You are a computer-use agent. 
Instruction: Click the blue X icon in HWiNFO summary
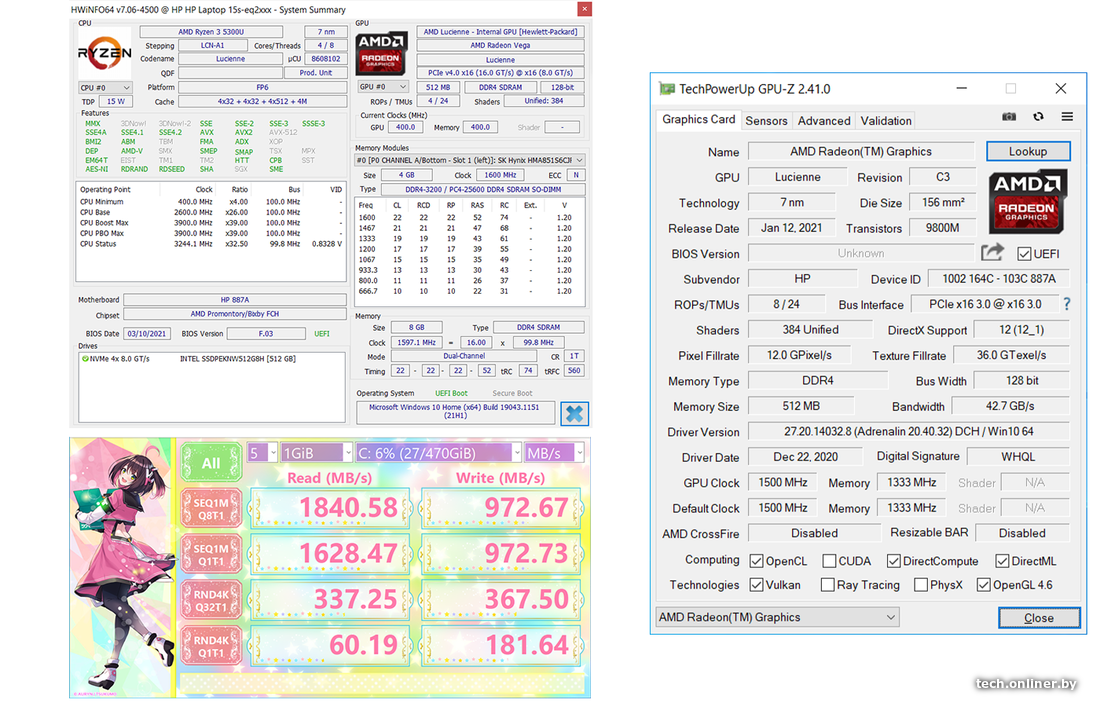pyautogui.click(x=574, y=413)
